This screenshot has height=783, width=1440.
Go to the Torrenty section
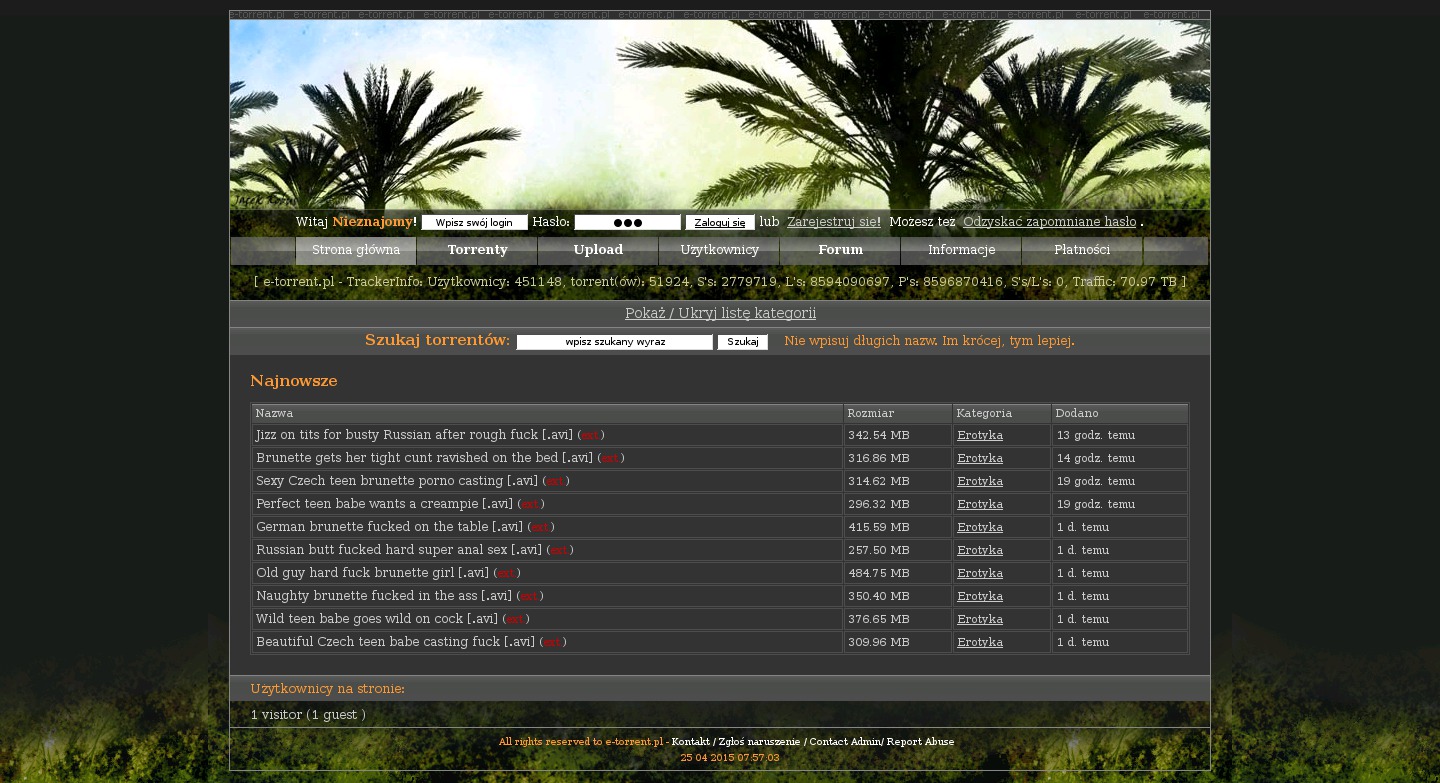pos(477,250)
